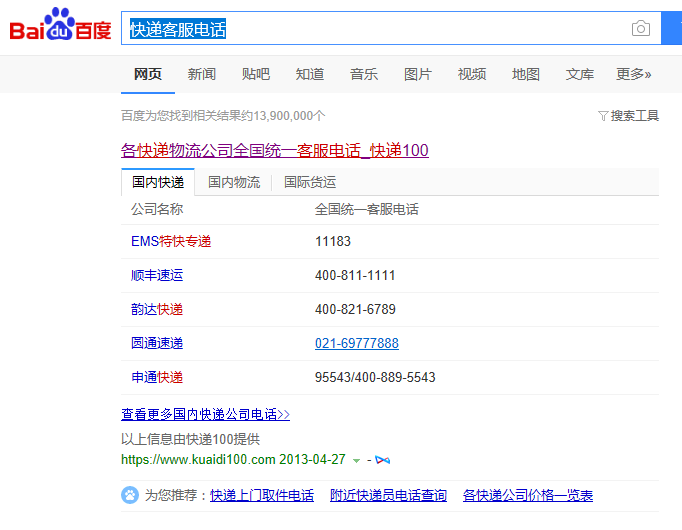682x530 pixels.
Task: Open the 地图 search tab
Action: (x=525, y=74)
